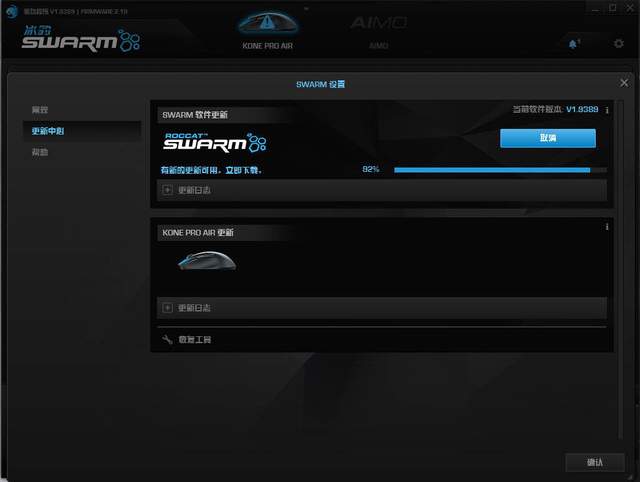Open the settings gear icon
Image resolution: width=640 pixels, height=482 pixels.
(619, 43)
